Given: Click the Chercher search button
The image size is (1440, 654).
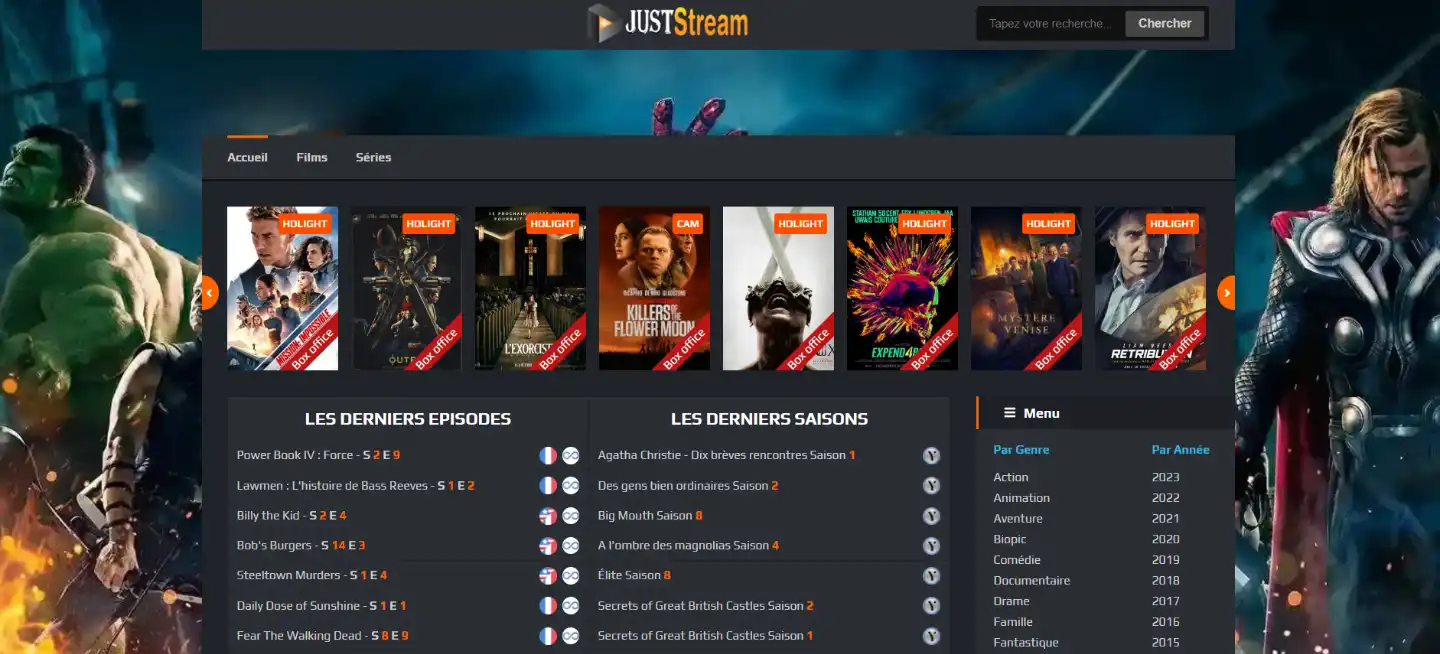Looking at the screenshot, I should (x=1164, y=22).
